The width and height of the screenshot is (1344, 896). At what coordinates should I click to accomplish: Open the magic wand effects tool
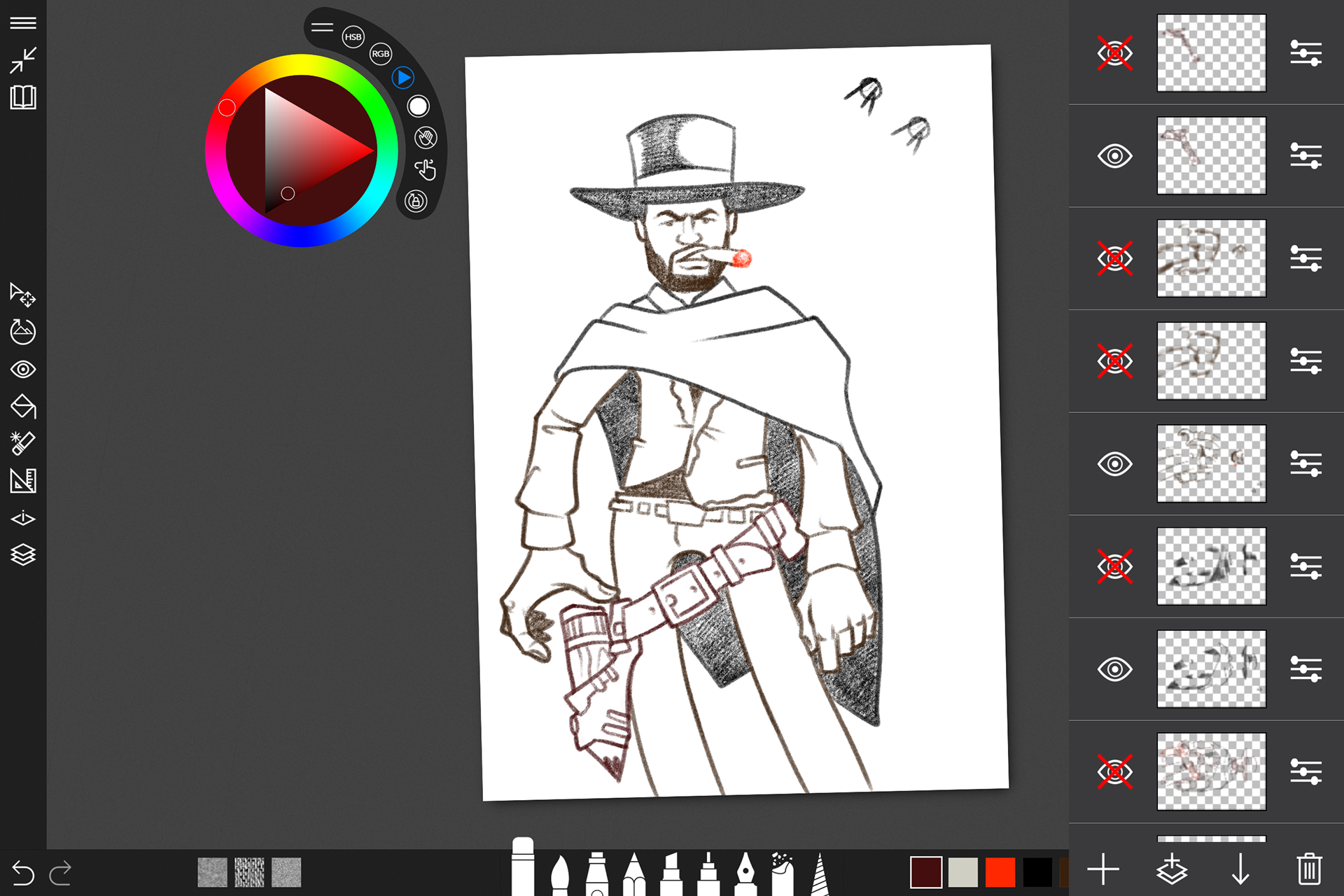pyautogui.click(x=23, y=443)
